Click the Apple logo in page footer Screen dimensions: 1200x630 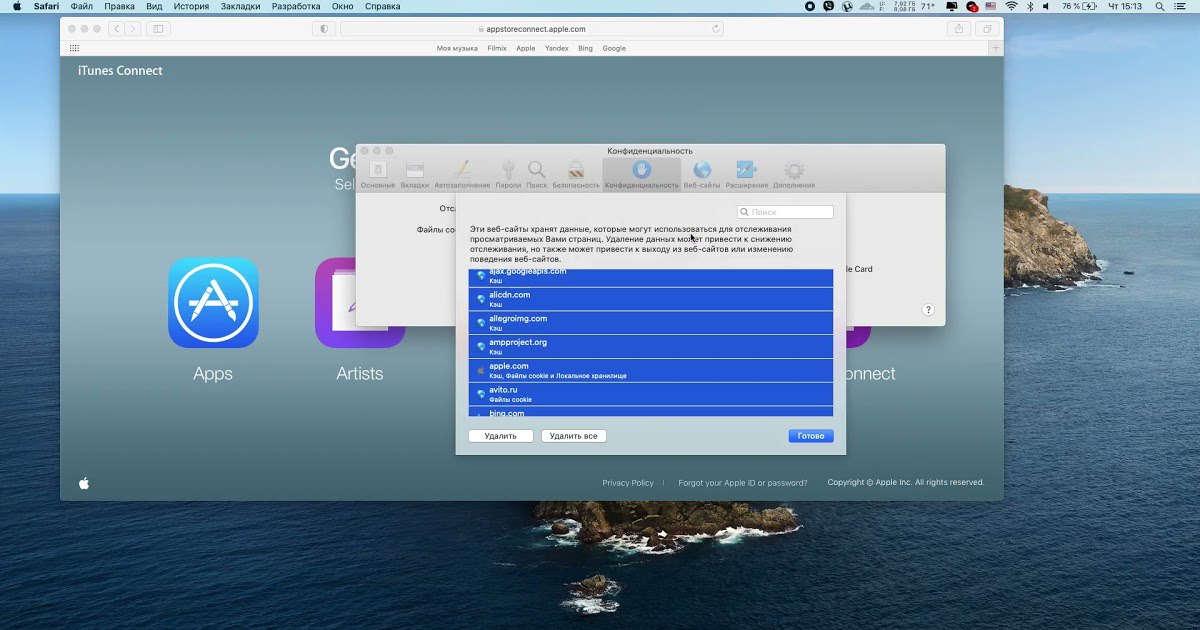pyautogui.click(x=84, y=483)
